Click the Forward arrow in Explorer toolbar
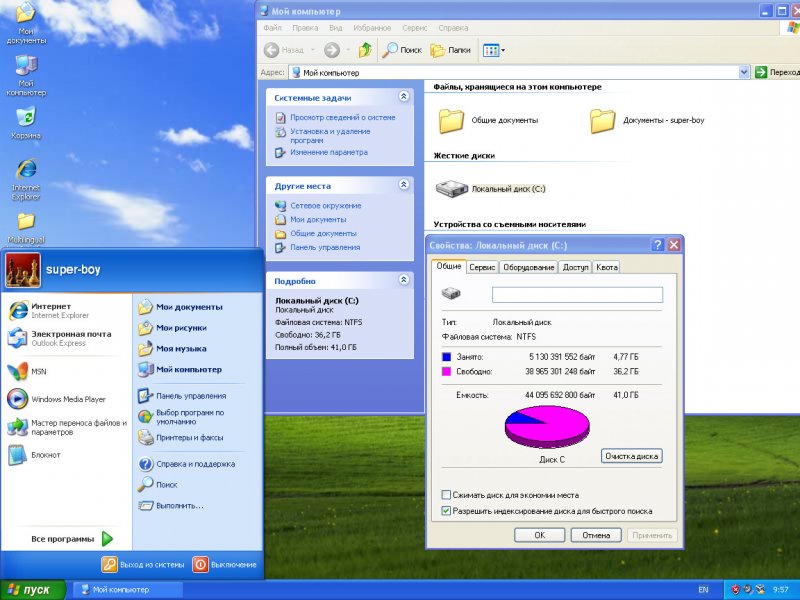 pyautogui.click(x=332, y=50)
